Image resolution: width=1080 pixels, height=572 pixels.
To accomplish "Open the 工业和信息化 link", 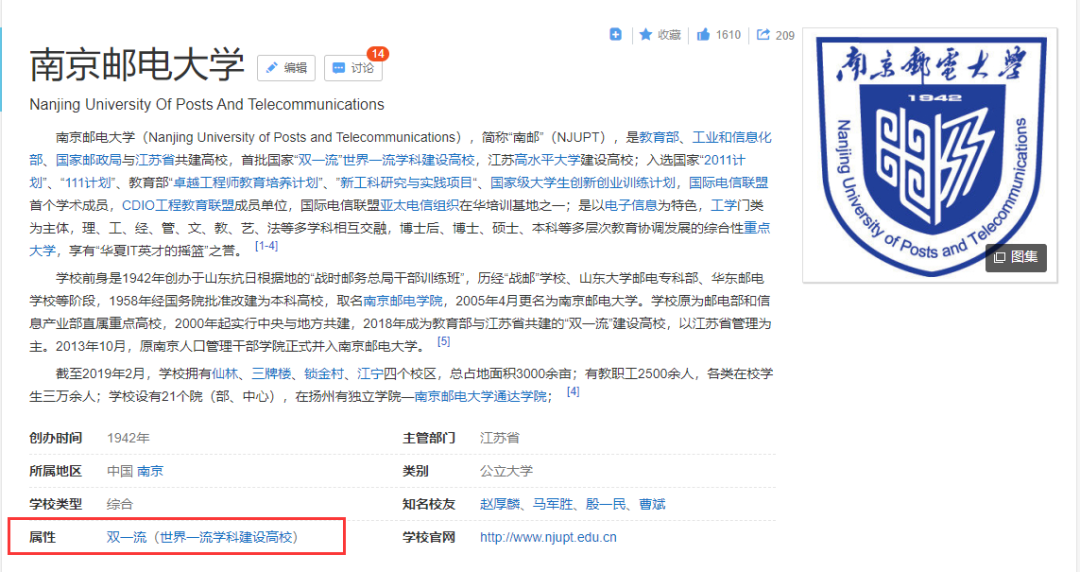I will click(731, 137).
